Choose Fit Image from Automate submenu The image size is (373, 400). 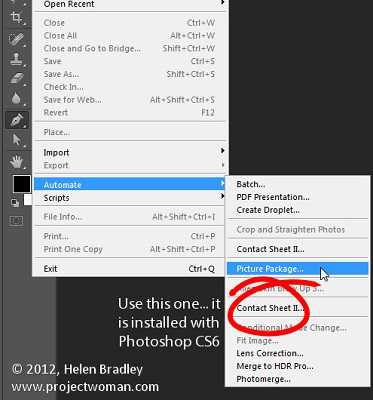coord(298,341)
